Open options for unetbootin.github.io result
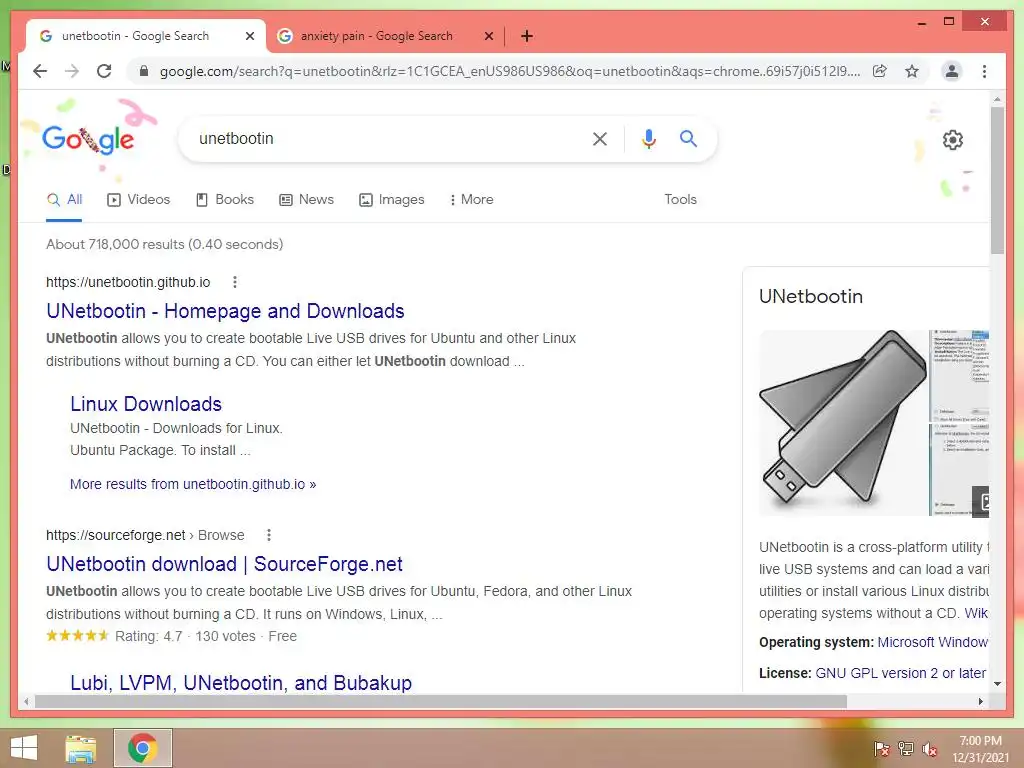Screen dimensions: 1024x768 click(235, 282)
